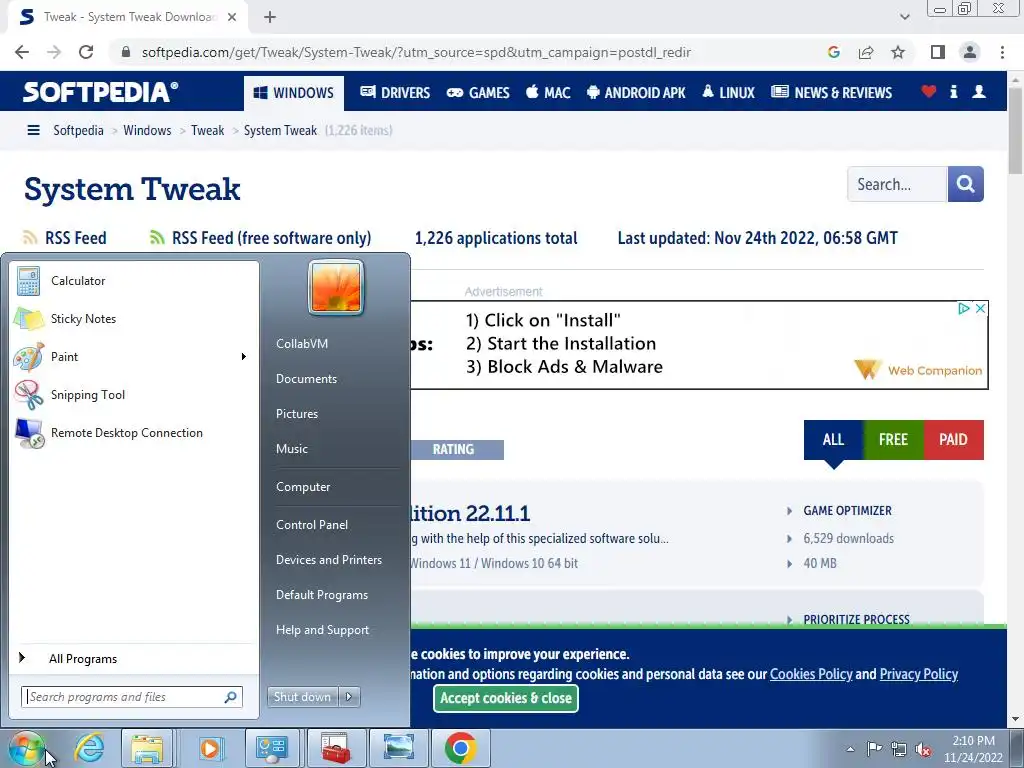Select the Games category tab

click(x=477, y=93)
